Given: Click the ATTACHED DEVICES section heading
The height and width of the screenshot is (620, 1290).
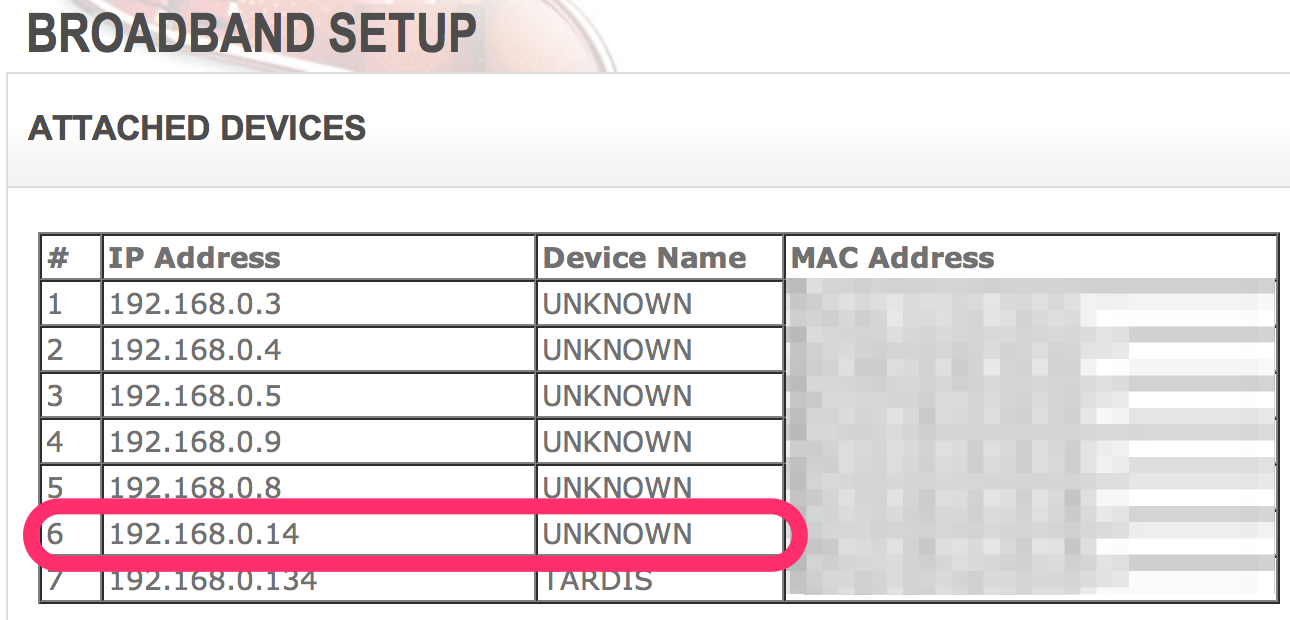Looking at the screenshot, I should 197,129.
